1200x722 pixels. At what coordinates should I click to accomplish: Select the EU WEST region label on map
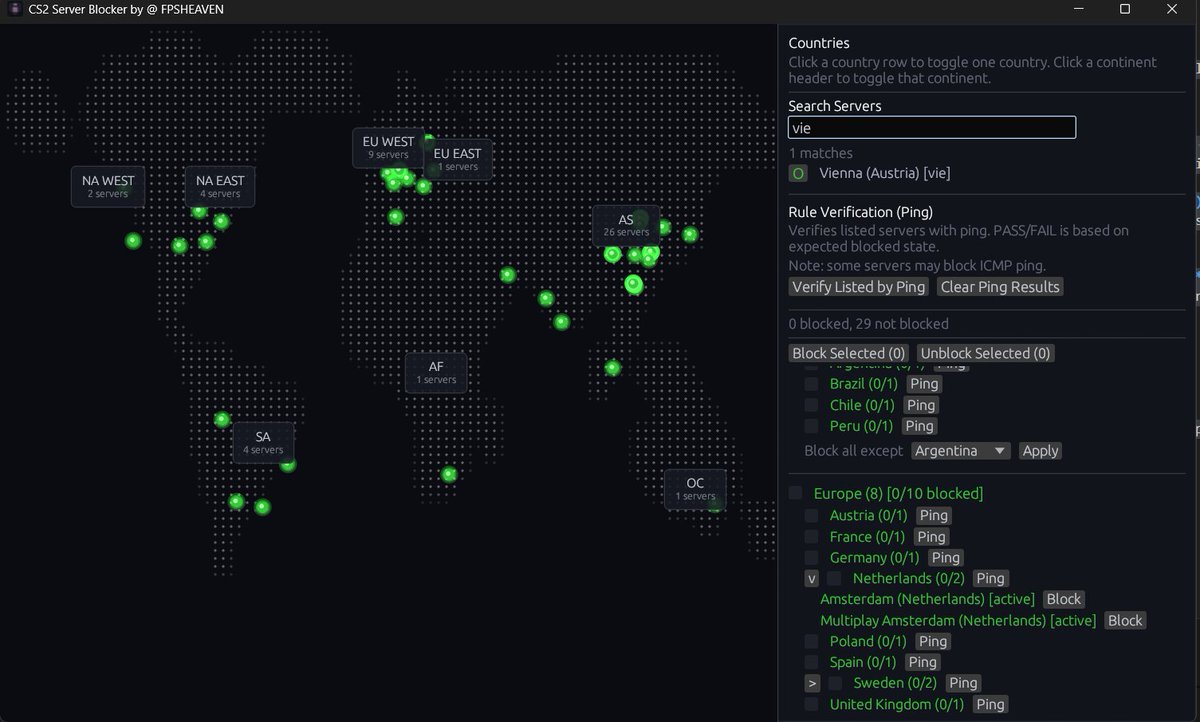click(x=388, y=147)
